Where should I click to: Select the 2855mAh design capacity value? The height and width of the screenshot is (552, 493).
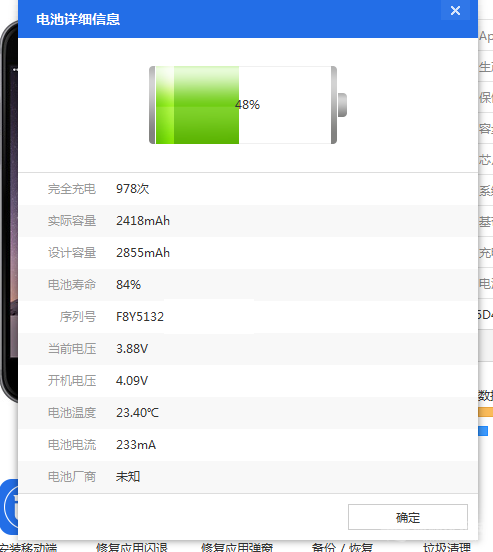pyautogui.click(x=143, y=253)
